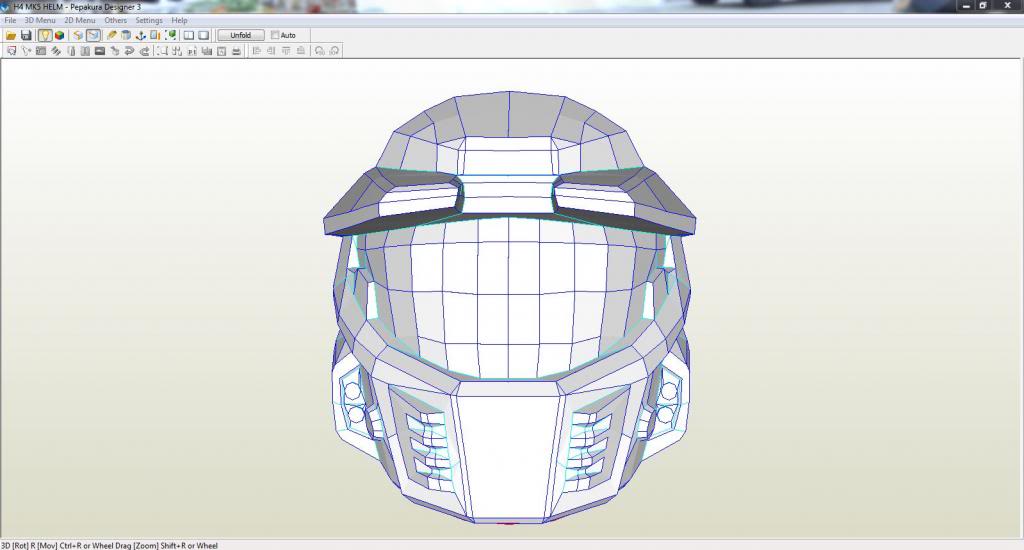Image resolution: width=1024 pixels, height=550 pixels.
Task: Click the left-curving arrow icon
Action: (129, 51)
